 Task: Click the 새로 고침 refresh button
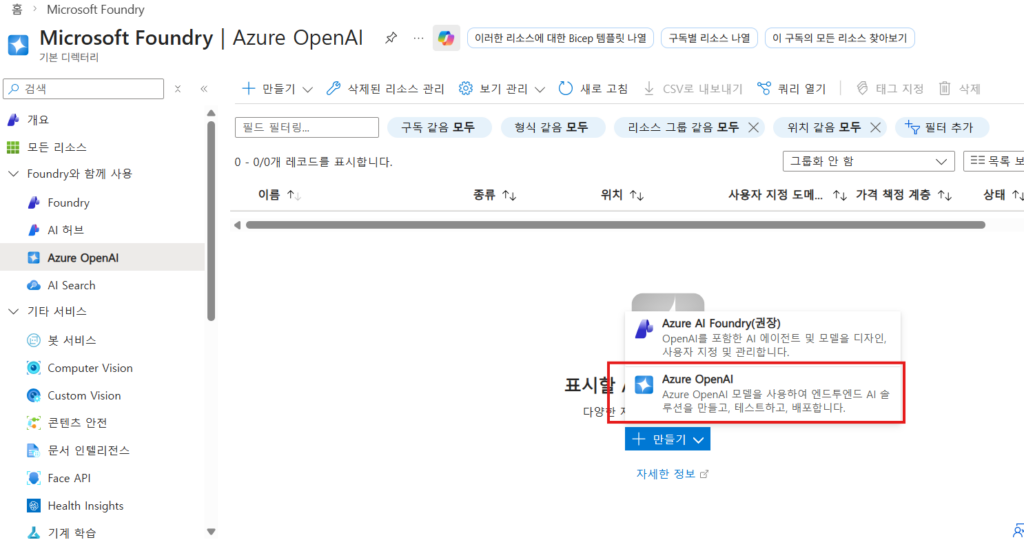[x=593, y=88]
